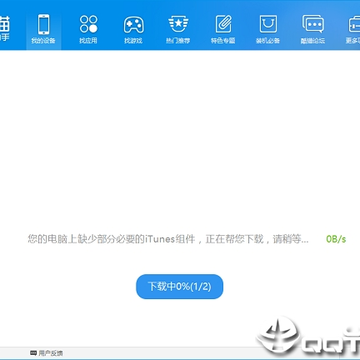The image size is (360, 360).
Task: Visit the 酷猫论坛 chat bubble tab
Action: click(x=313, y=29)
